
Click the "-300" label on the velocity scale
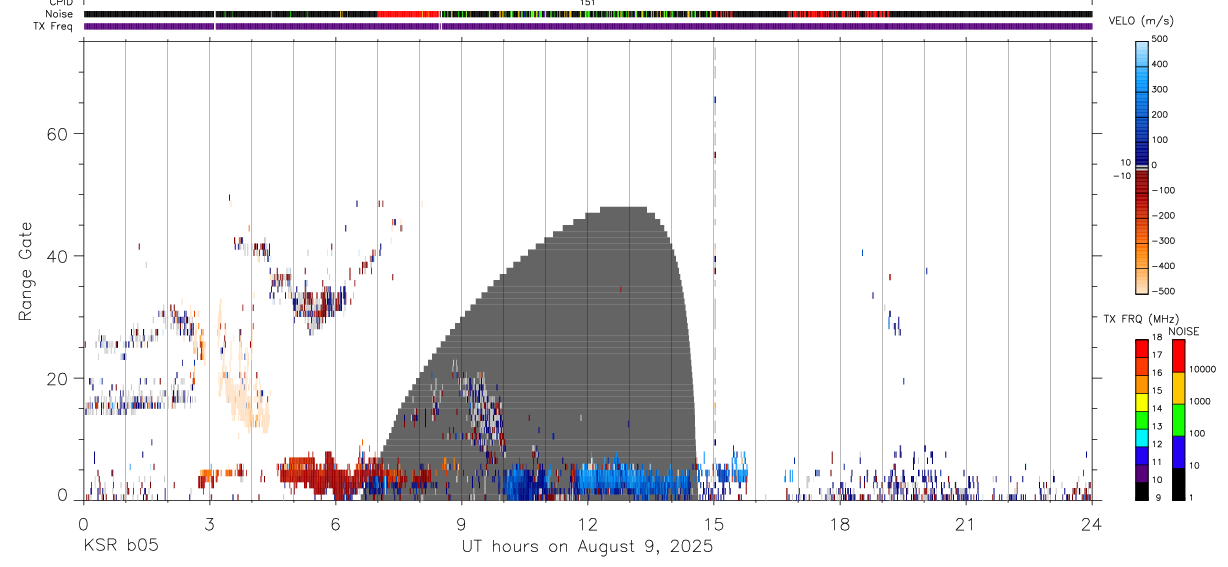[1163, 241]
